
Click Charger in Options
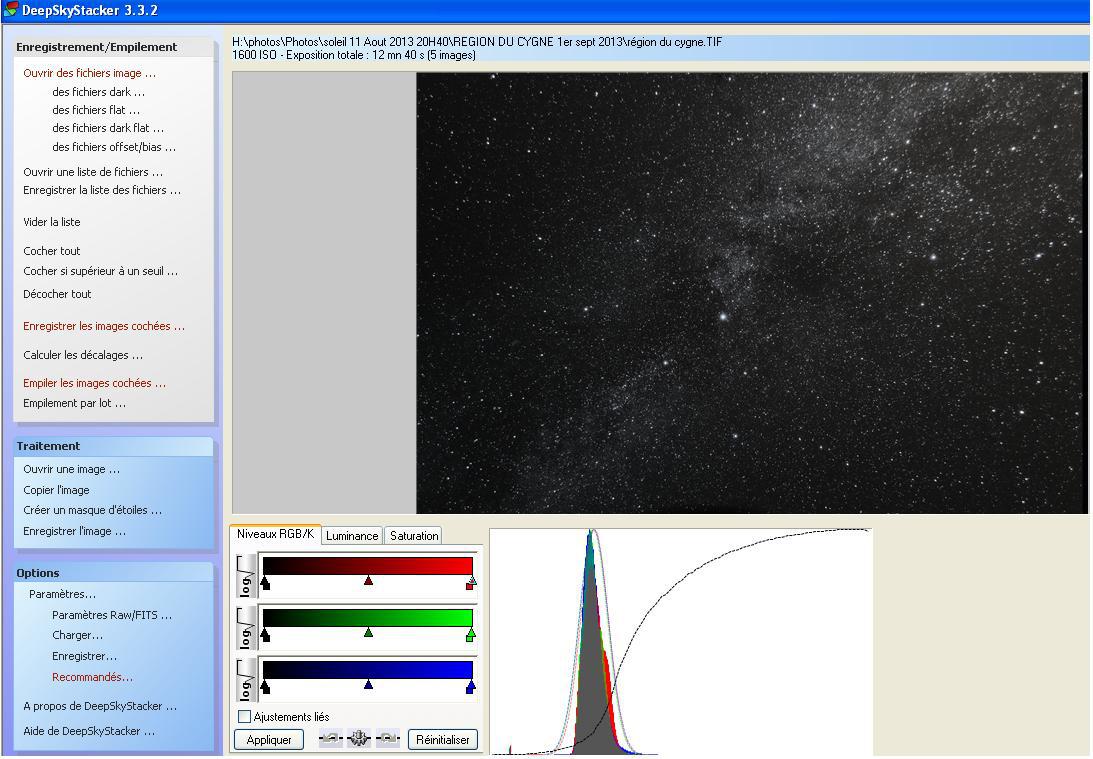(x=77, y=636)
